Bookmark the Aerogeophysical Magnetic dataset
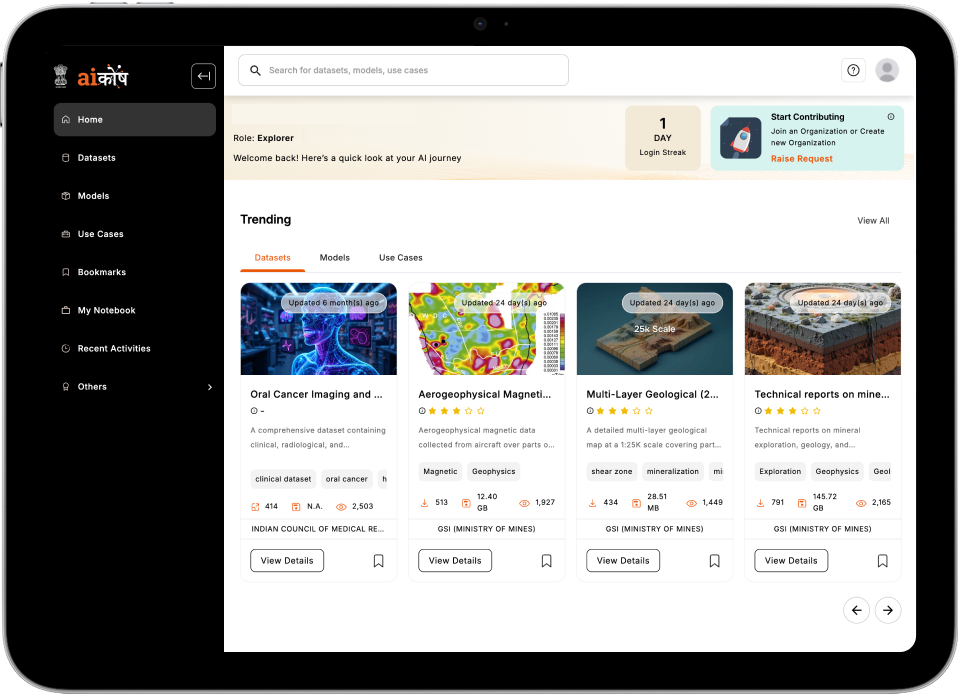 point(546,561)
